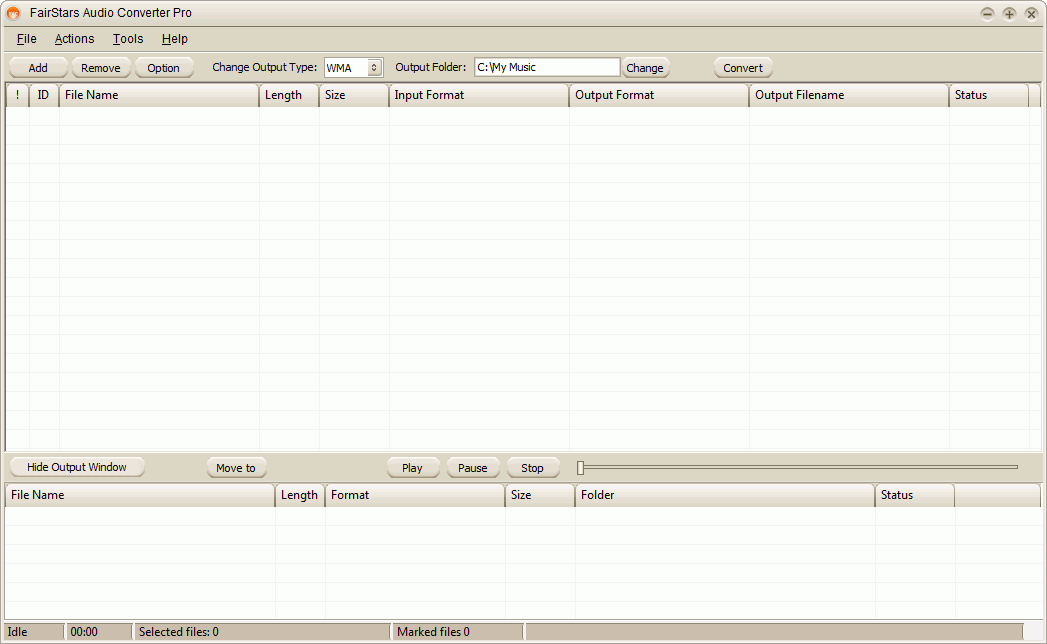
Task: Click the Move to button
Action: pyautogui.click(x=236, y=467)
